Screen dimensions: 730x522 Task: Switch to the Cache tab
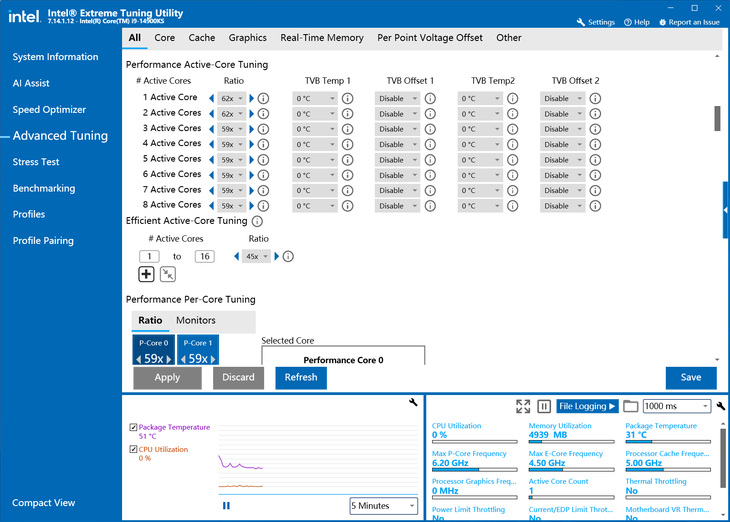click(x=202, y=38)
